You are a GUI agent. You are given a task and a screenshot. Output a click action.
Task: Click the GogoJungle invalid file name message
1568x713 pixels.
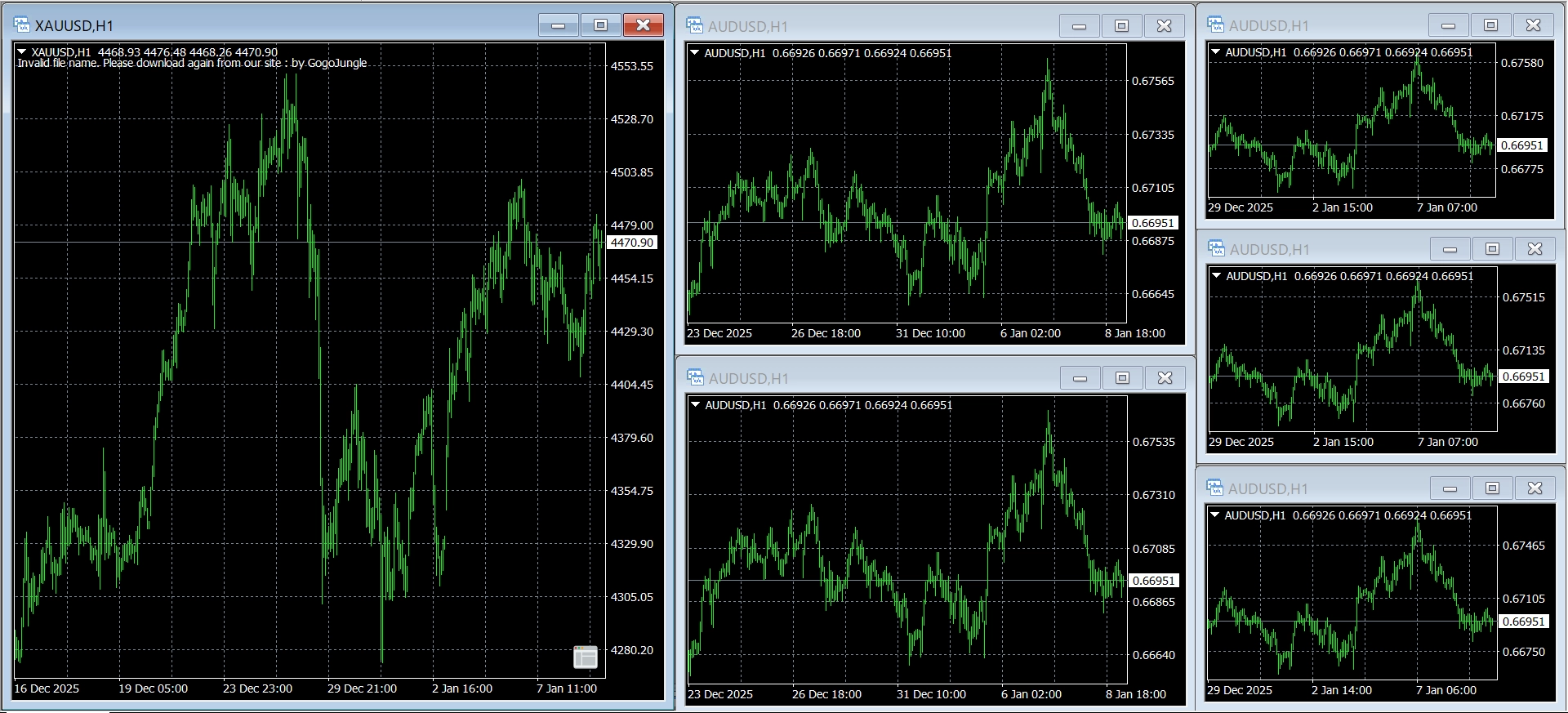click(192, 63)
